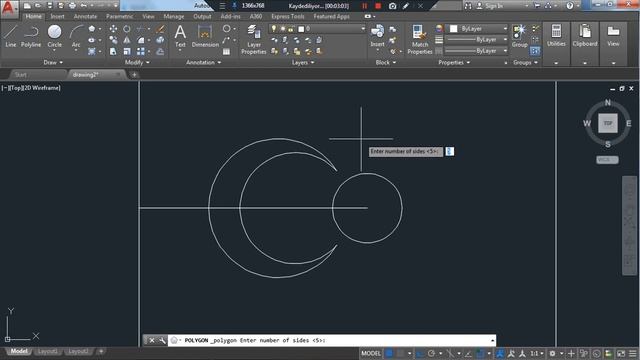Screen dimensions: 640x360
Task: Toggle annotation visibility in status bar
Action: [500, 353]
